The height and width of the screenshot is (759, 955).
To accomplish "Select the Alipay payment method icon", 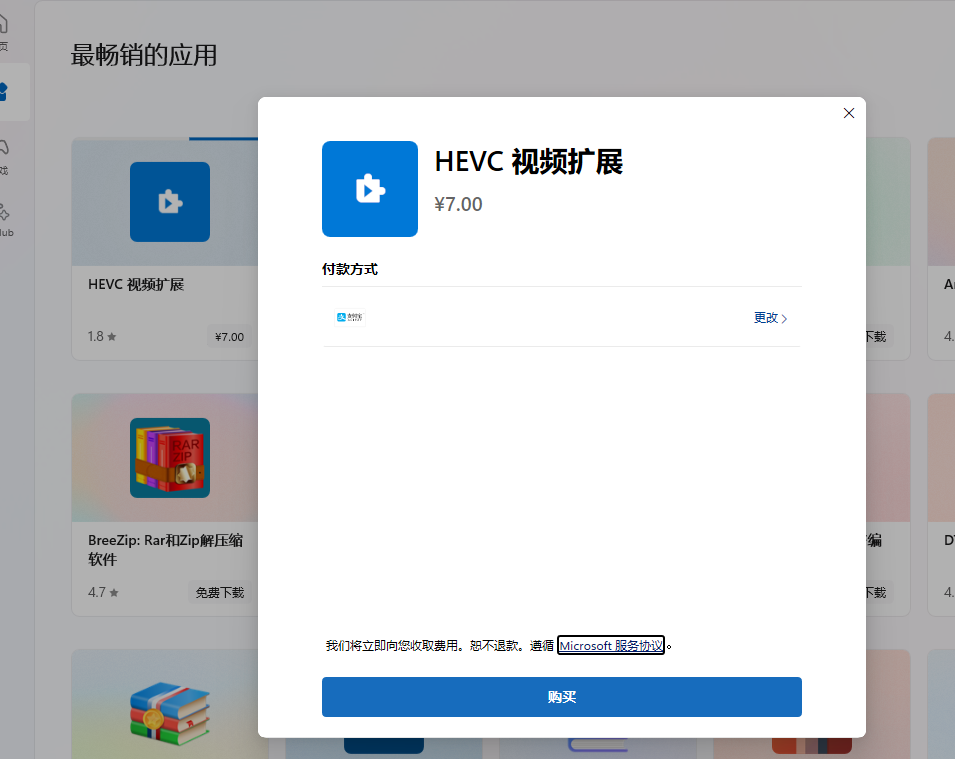I will [349, 317].
